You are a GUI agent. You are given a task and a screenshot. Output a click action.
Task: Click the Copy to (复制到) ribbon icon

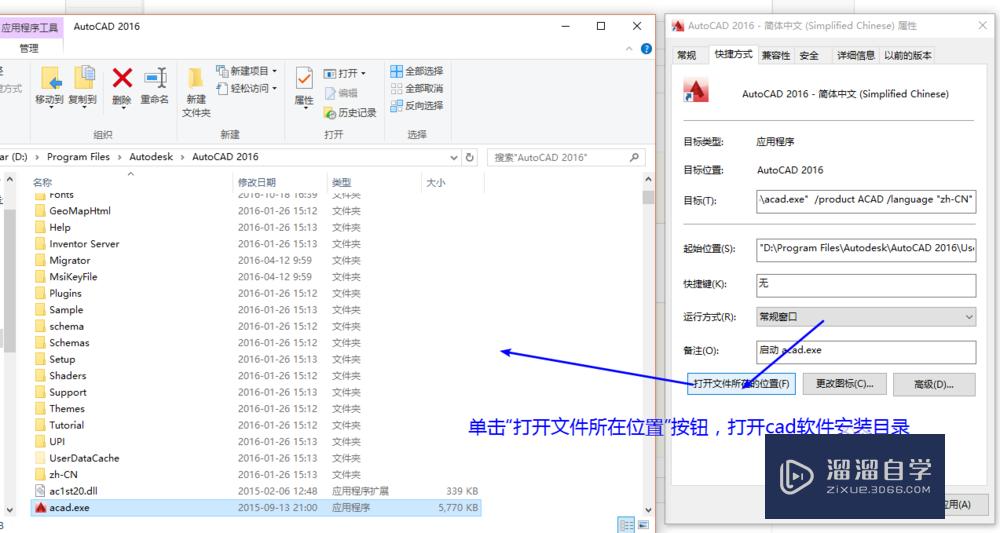84,78
